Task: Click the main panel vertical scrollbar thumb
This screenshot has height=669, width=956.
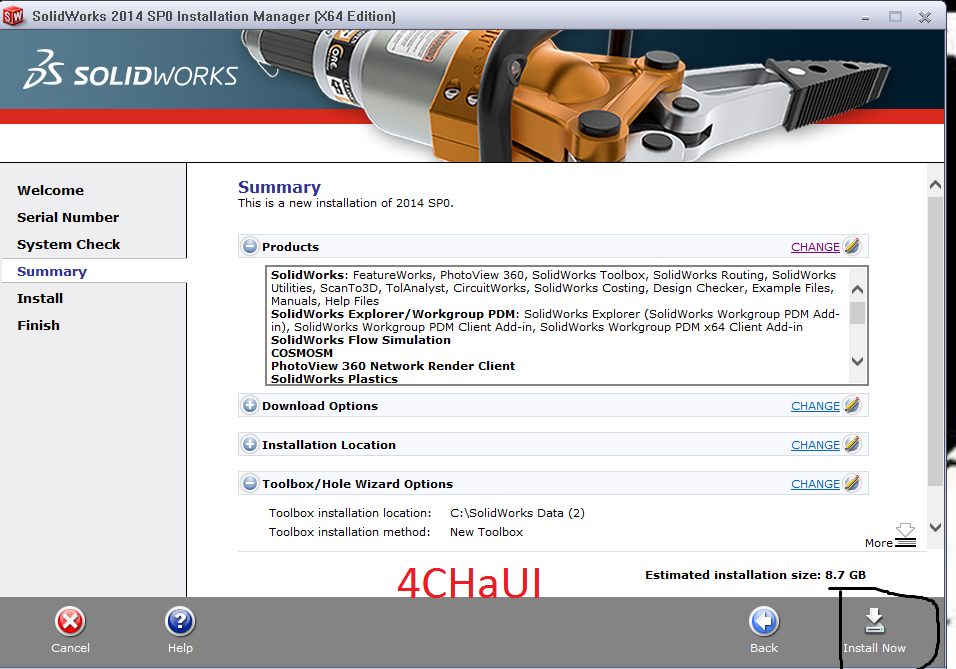Action: tap(935, 342)
